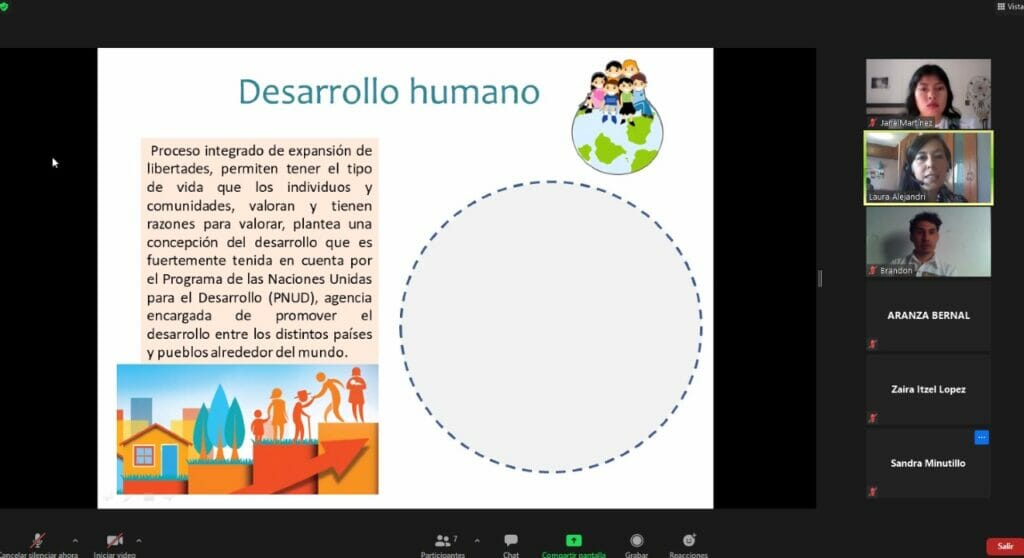The width and height of the screenshot is (1024, 558).
Task: Expand audio options arrow beside microphone
Action: click(75, 540)
